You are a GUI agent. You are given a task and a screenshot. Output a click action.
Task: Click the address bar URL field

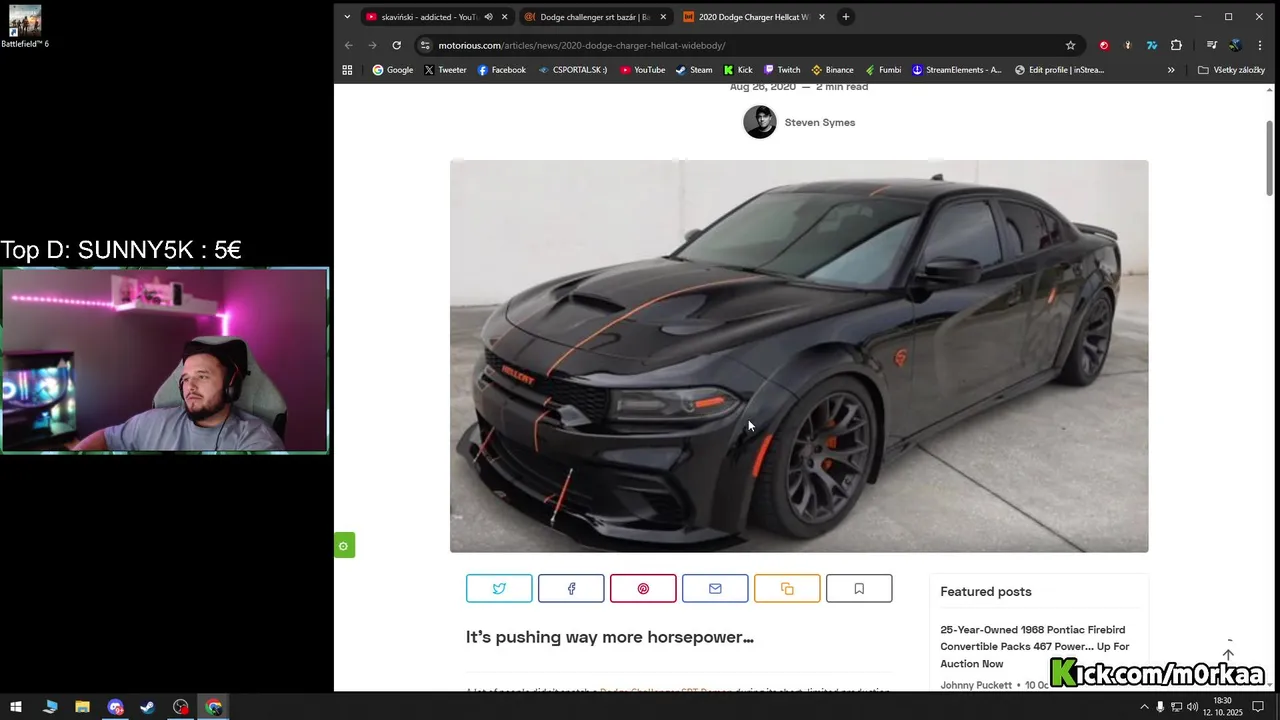point(740,45)
